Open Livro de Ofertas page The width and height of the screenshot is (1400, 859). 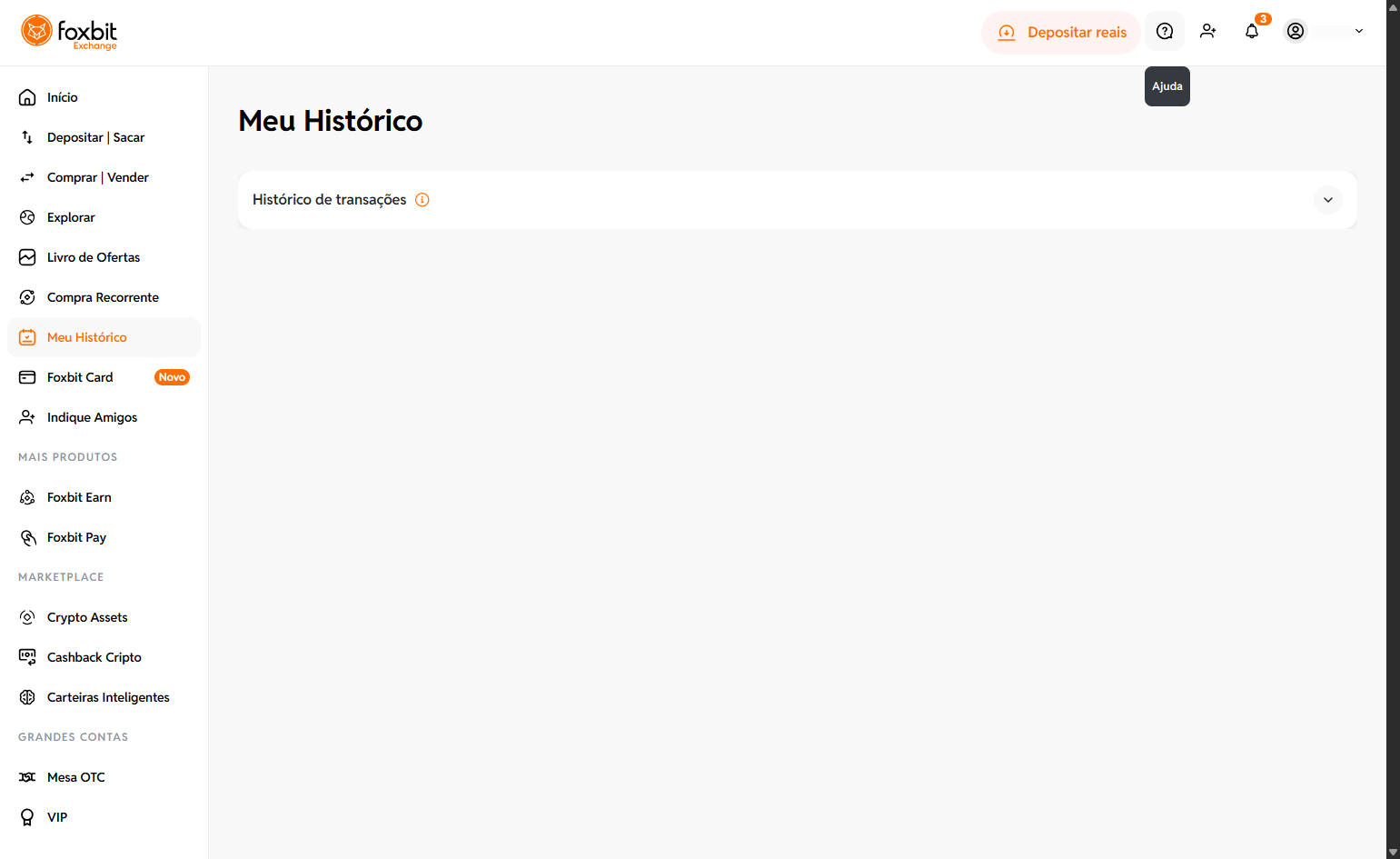[x=104, y=257]
